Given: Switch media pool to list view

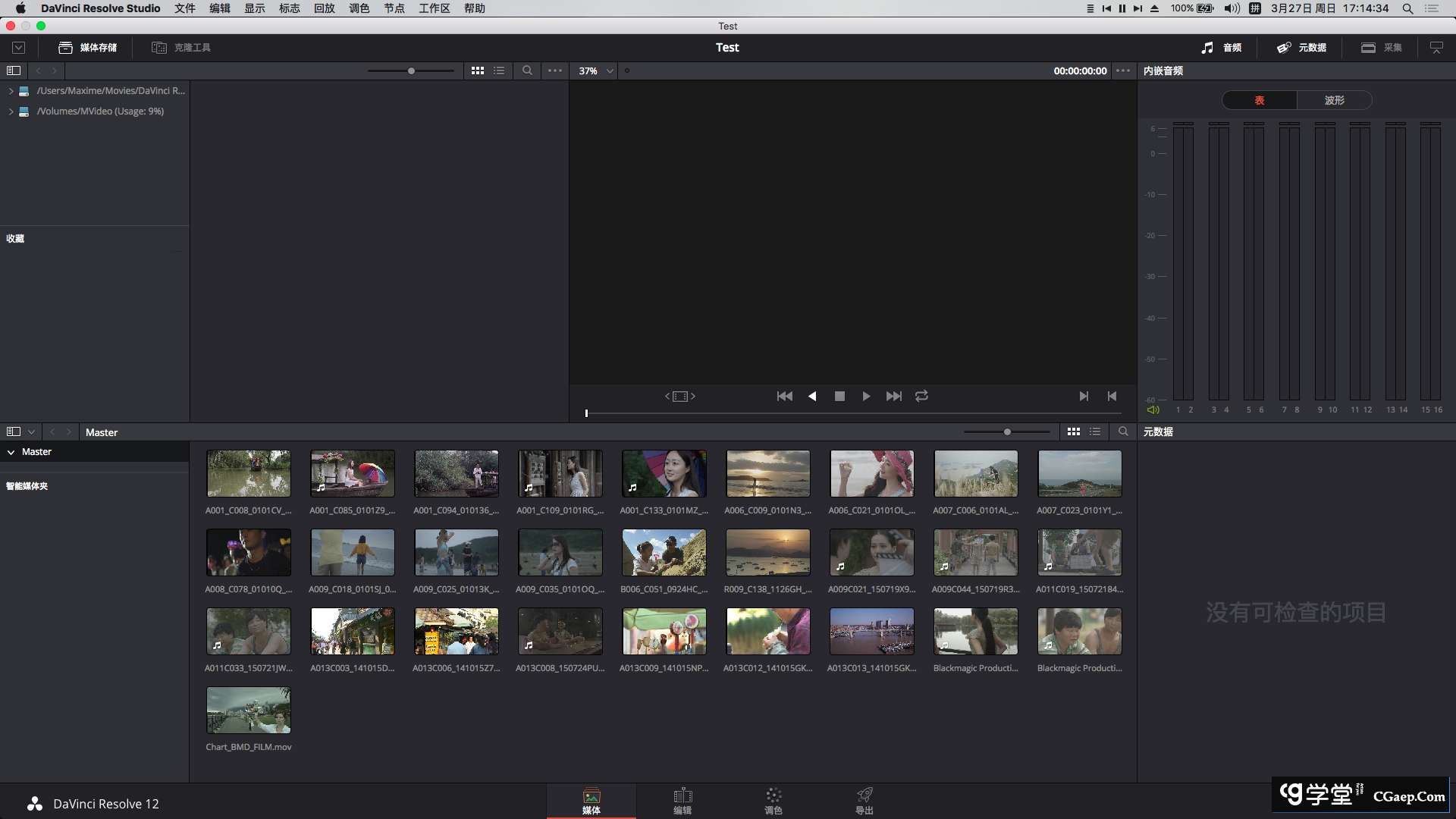Looking at the screenshot, I should point(1095,431).
